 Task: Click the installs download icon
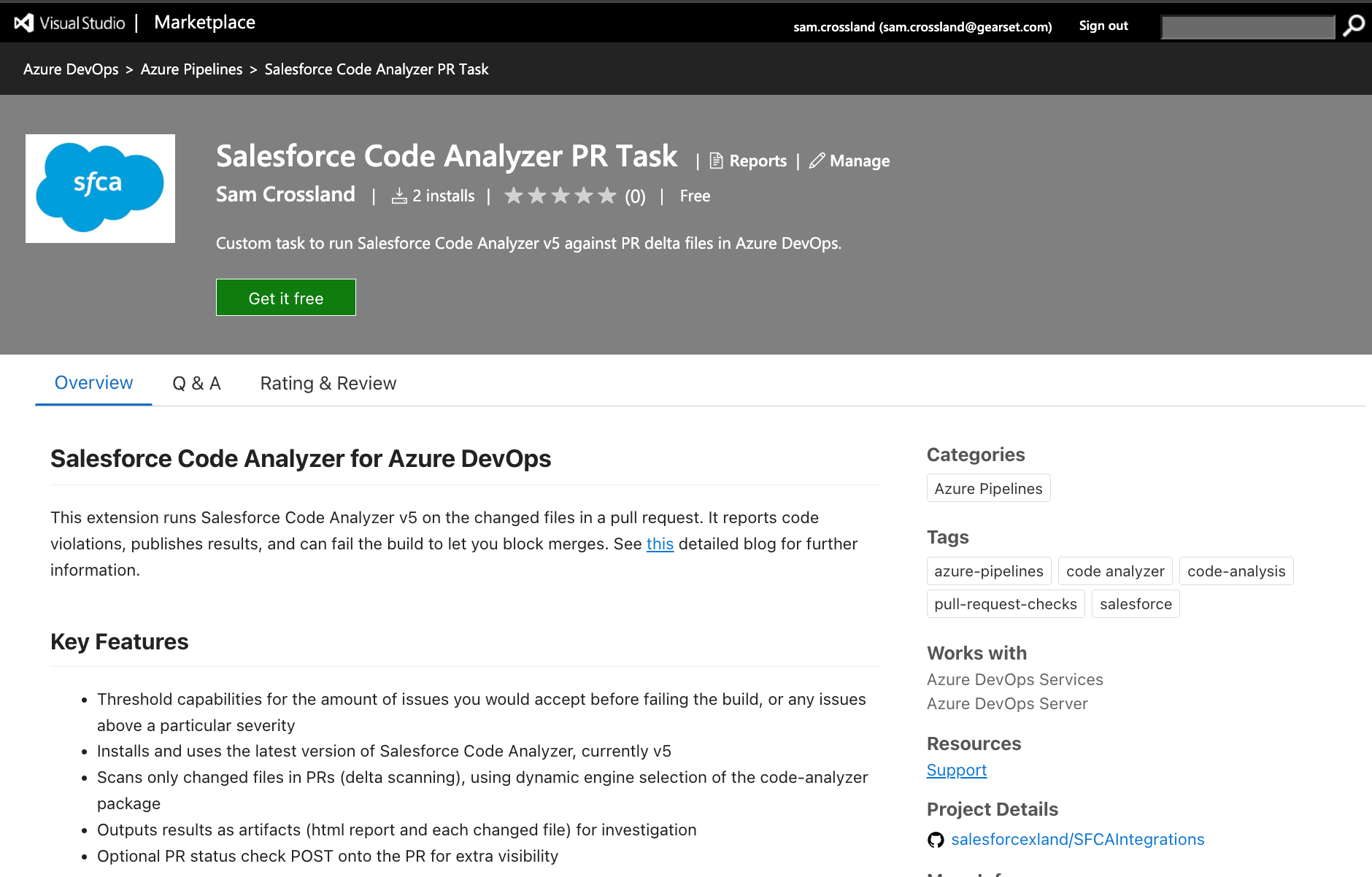(399, 196)
